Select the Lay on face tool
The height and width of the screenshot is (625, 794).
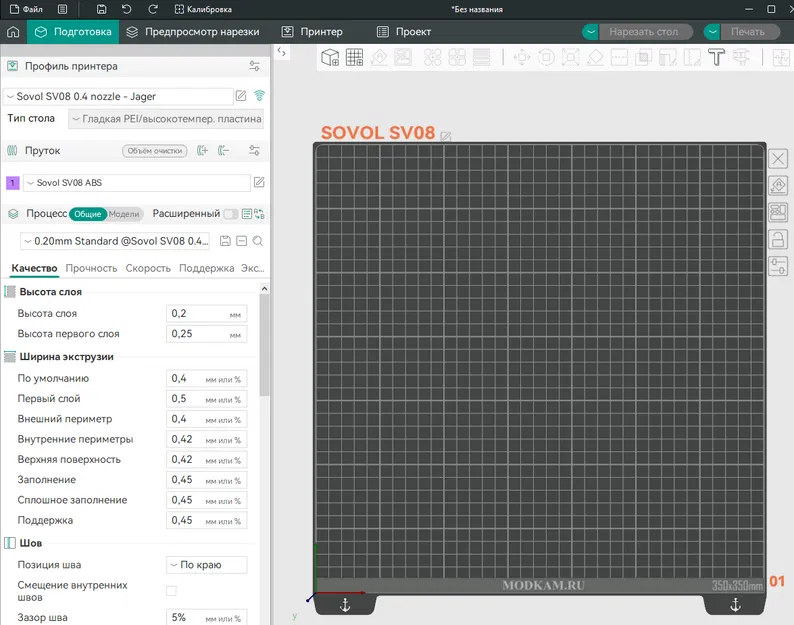(594, 57)
